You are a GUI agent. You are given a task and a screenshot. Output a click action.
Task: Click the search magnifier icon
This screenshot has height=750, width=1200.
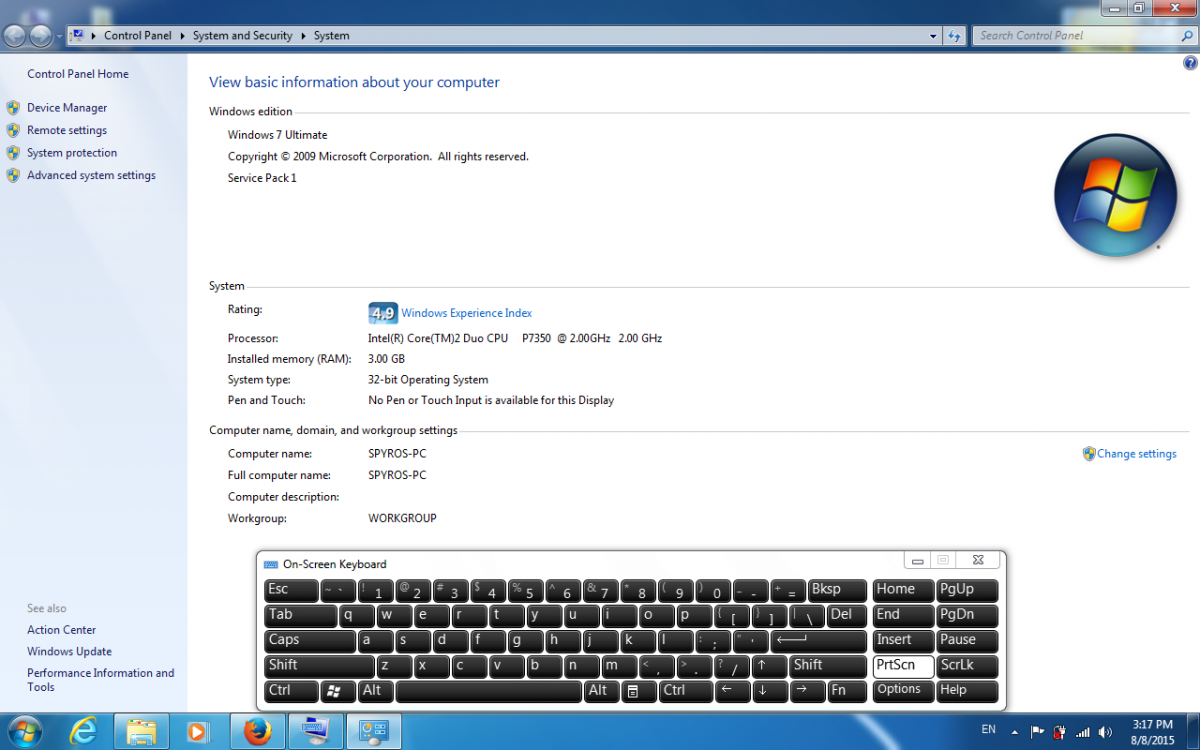pos(1186,36)
